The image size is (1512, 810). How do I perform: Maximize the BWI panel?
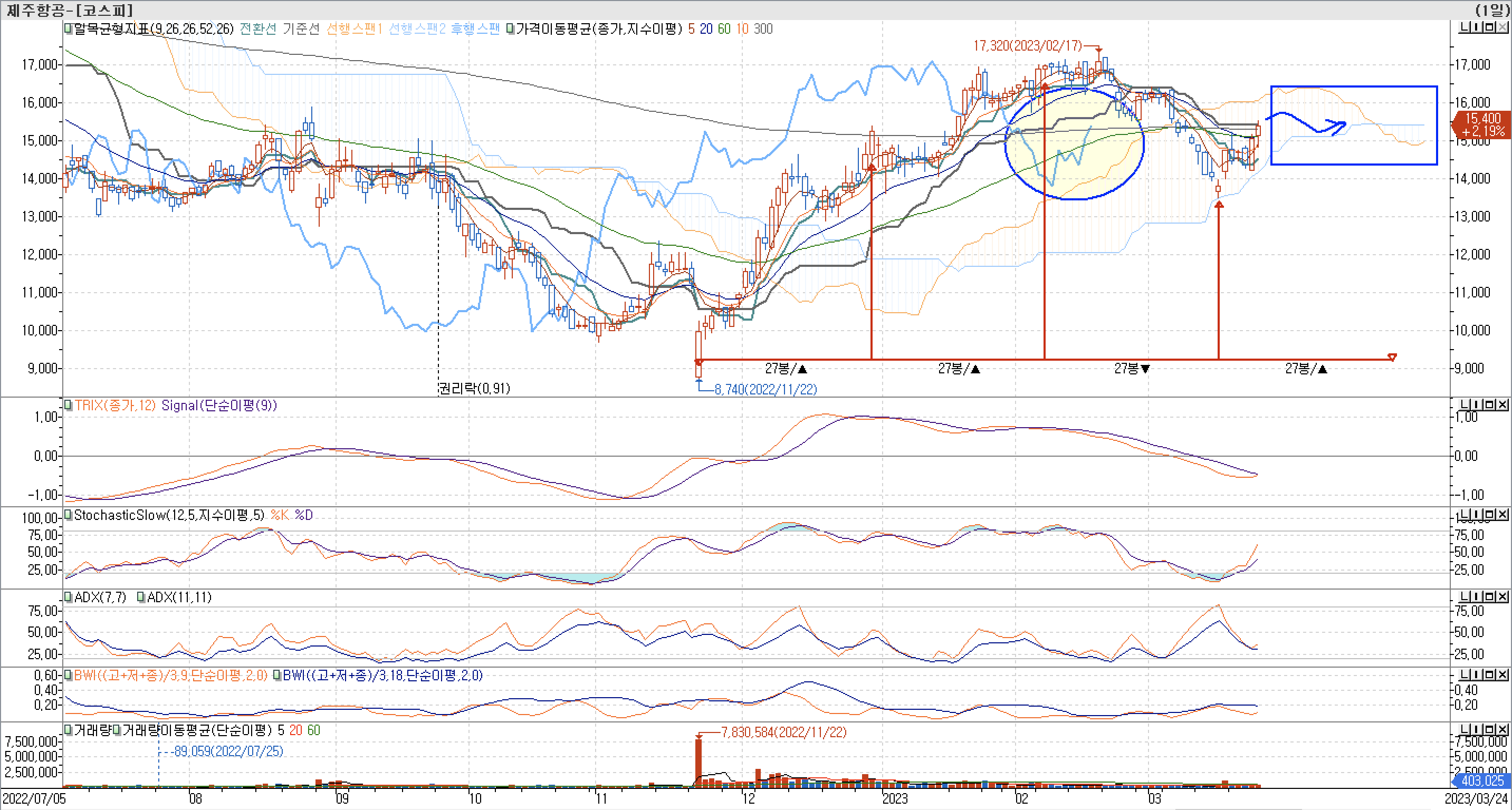[1490, 674]
